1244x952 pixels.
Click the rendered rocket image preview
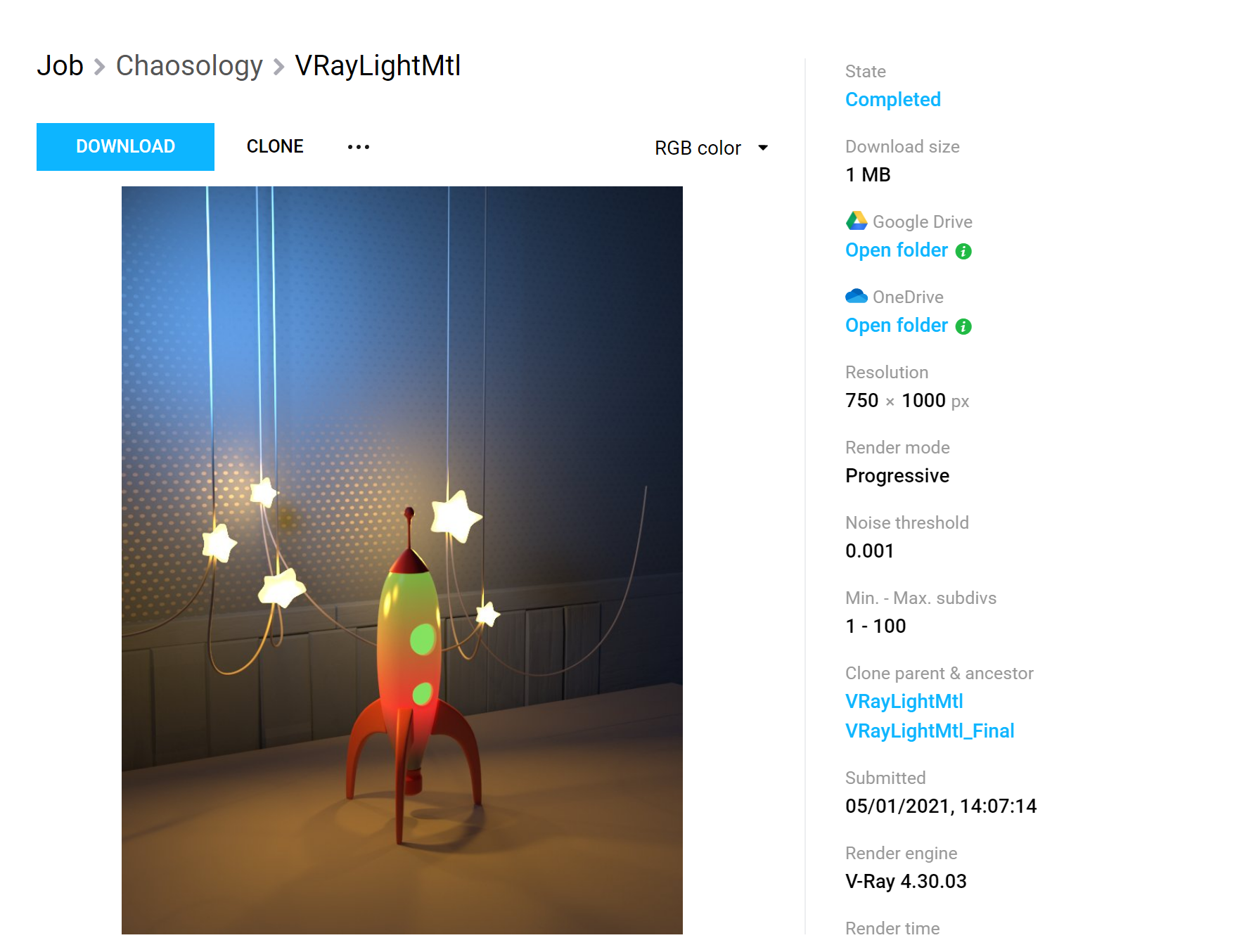tap(402, 560)
